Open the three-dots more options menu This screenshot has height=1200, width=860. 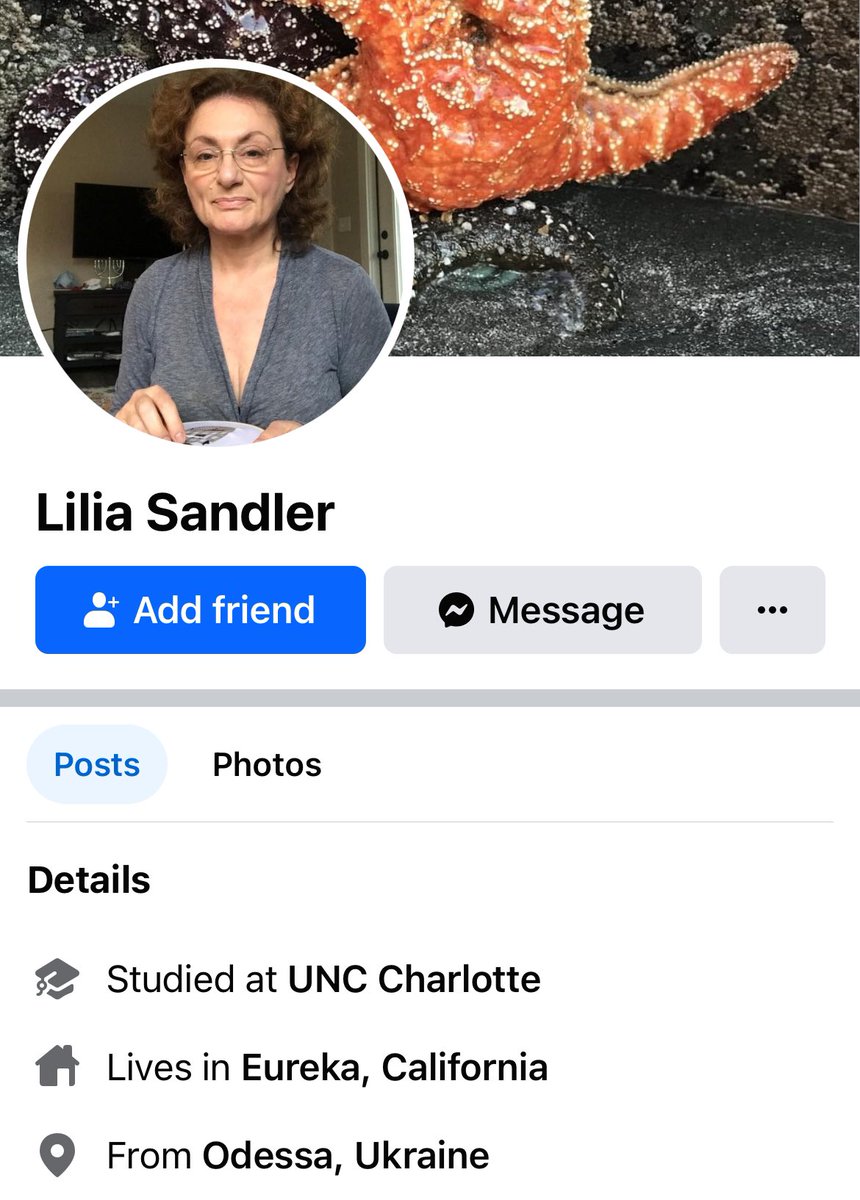pos(772,610)
